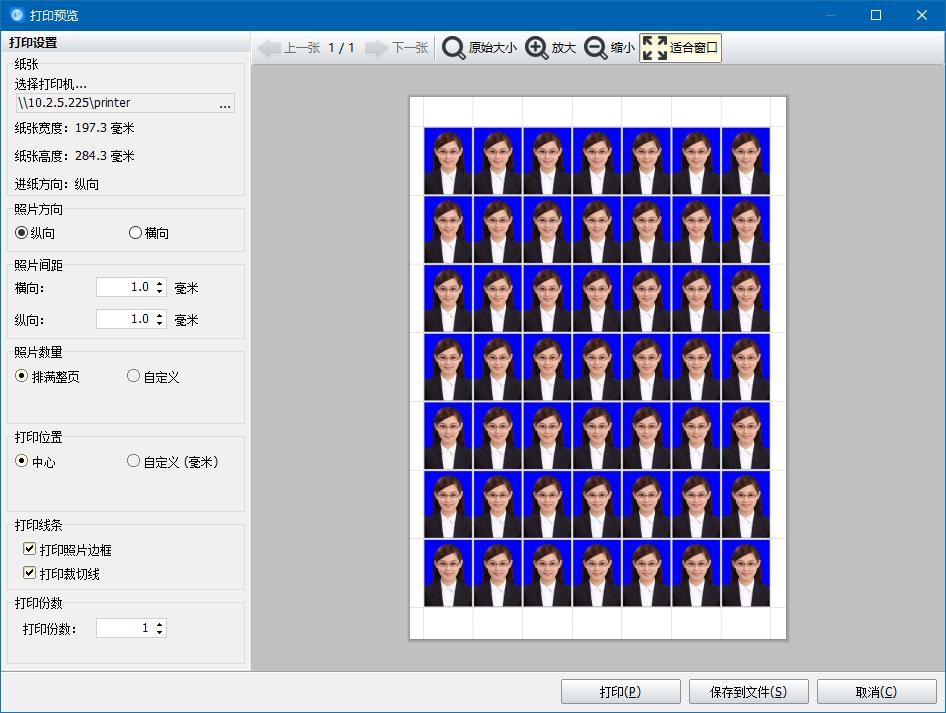Open printer selection with the ... button
This screenshot has width=946, height=713.
tap(225, 103)
